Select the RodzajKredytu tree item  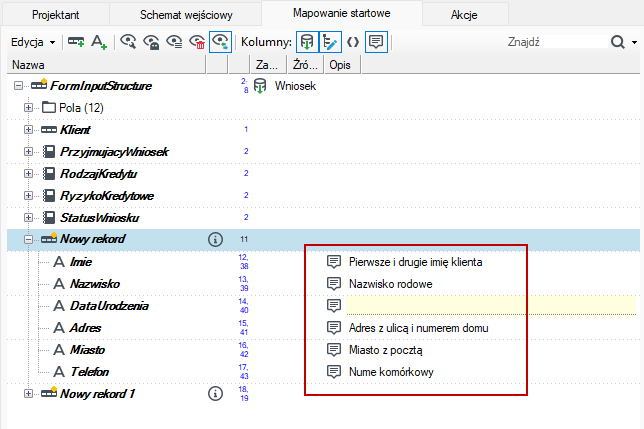(x=99, y=174)
